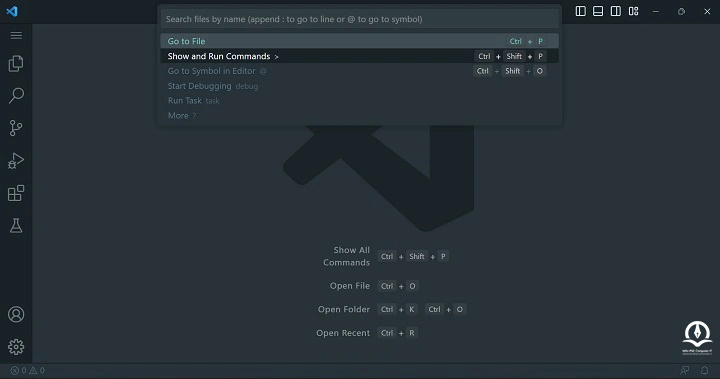The height and width of the screenshot is (379, 720).
Task: Open the Accounts menu icon
Action: 16,314
